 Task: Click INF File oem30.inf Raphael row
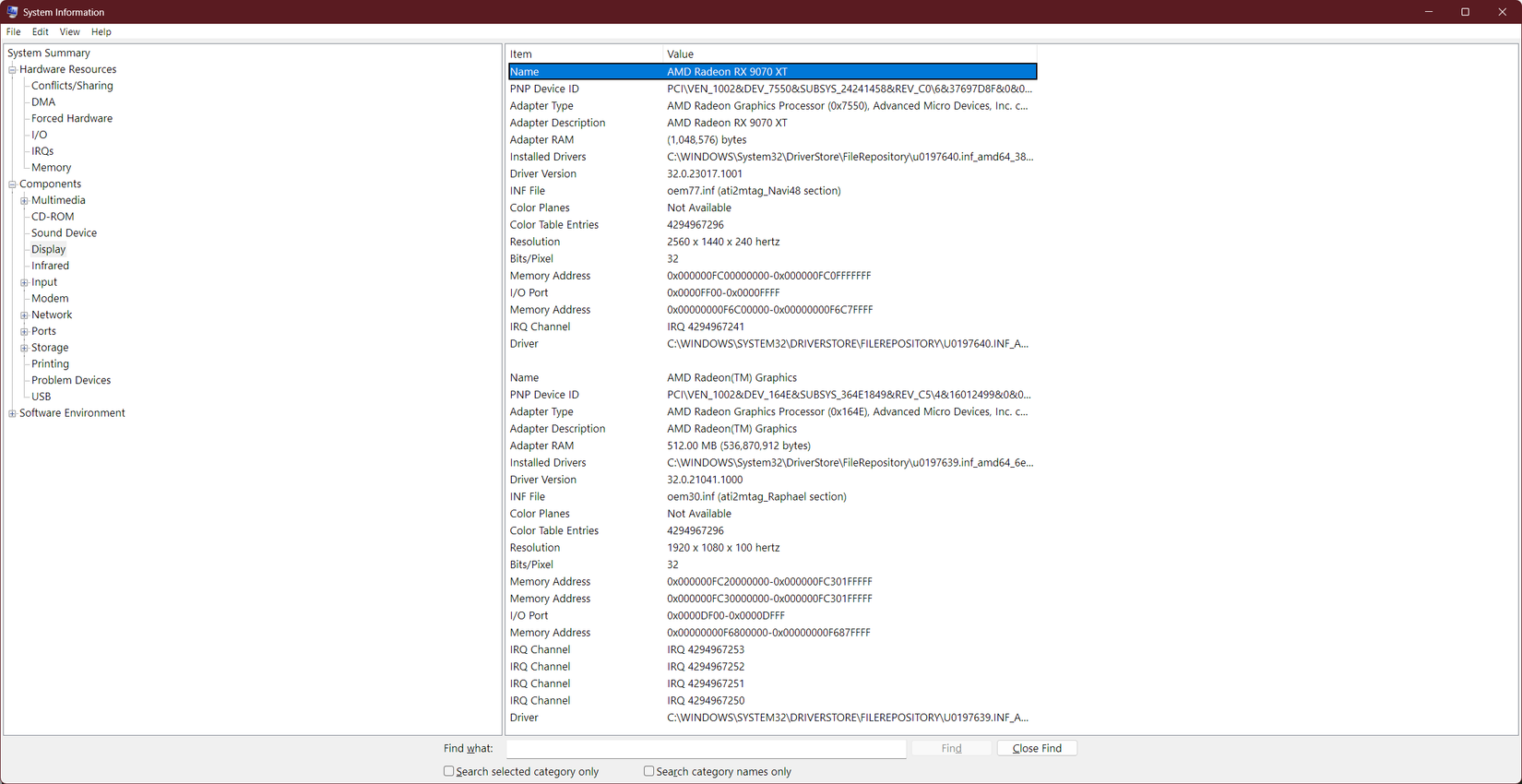tap(772, 496)
